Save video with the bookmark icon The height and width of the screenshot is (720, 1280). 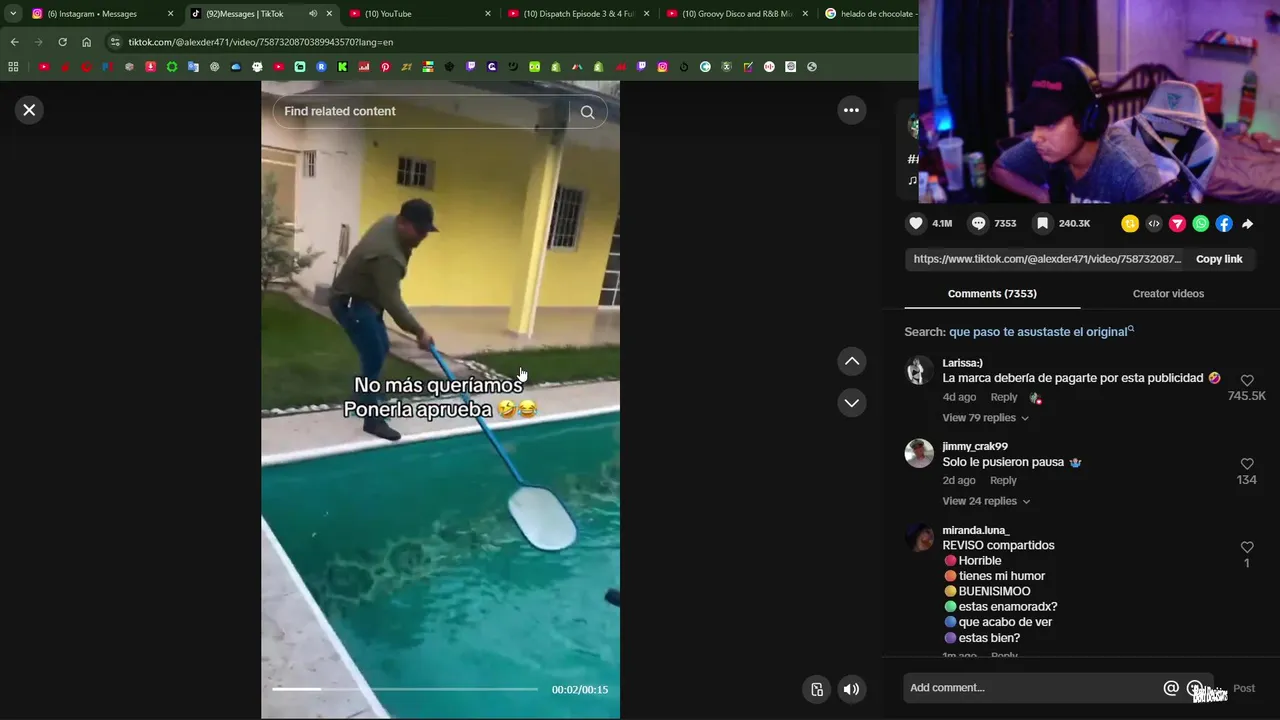point(1043,223)
